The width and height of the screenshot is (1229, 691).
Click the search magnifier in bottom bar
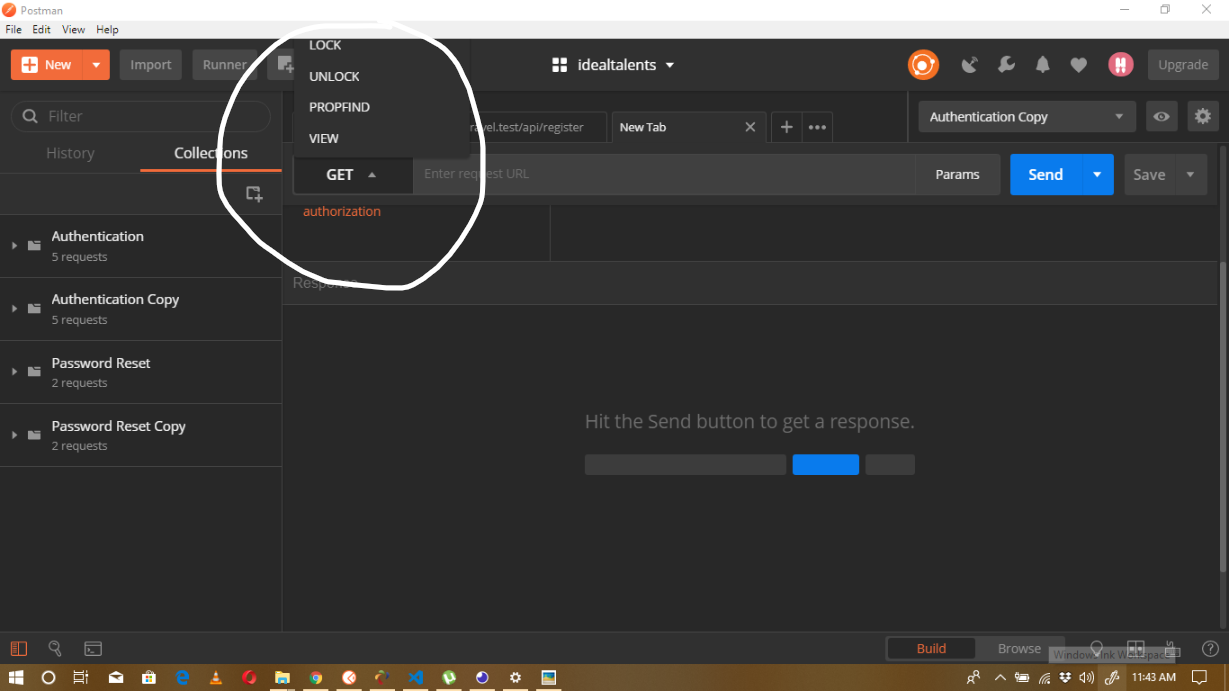coord(55,648)
